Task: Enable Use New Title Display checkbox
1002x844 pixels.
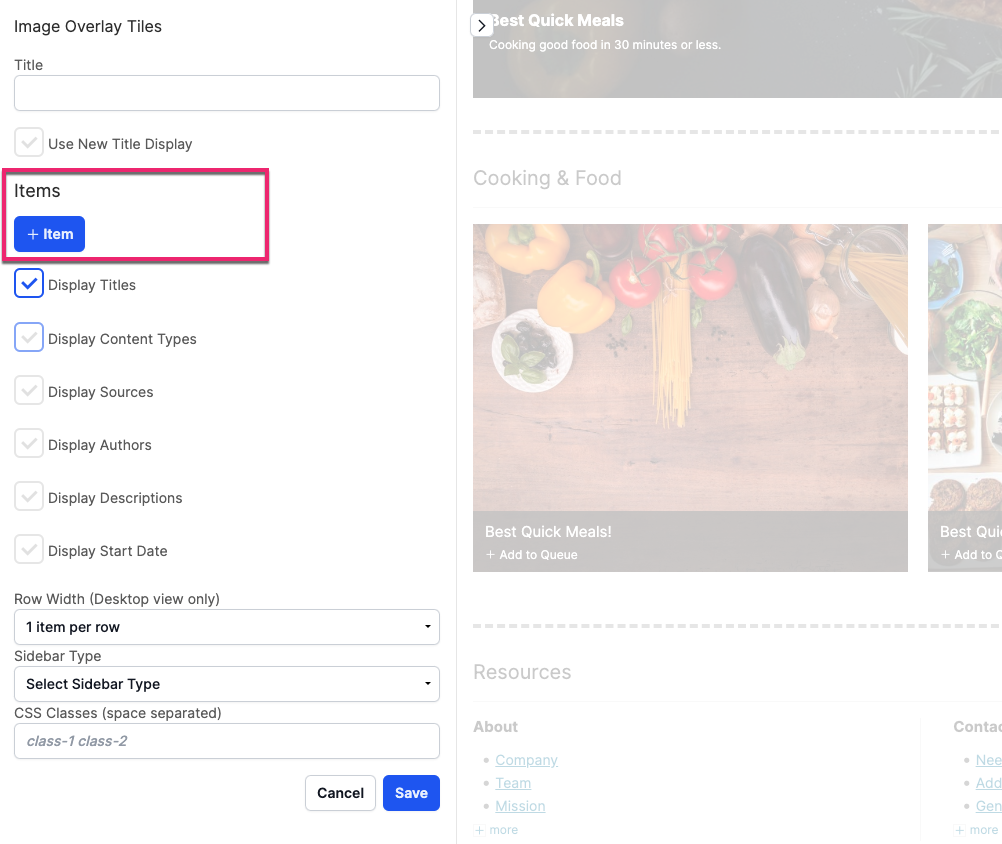Action: tap(29, 142)
